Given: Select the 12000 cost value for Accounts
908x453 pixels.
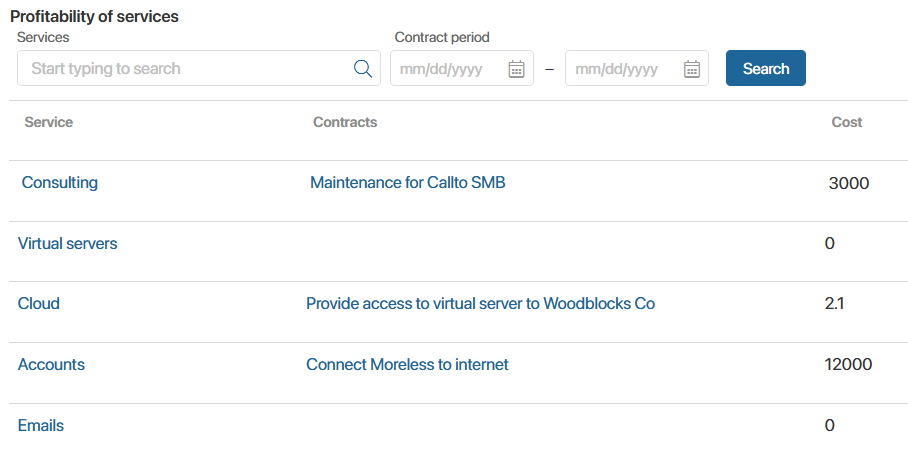Looking at the screenshot, I should pyautogui.click(x=848, y=364).
